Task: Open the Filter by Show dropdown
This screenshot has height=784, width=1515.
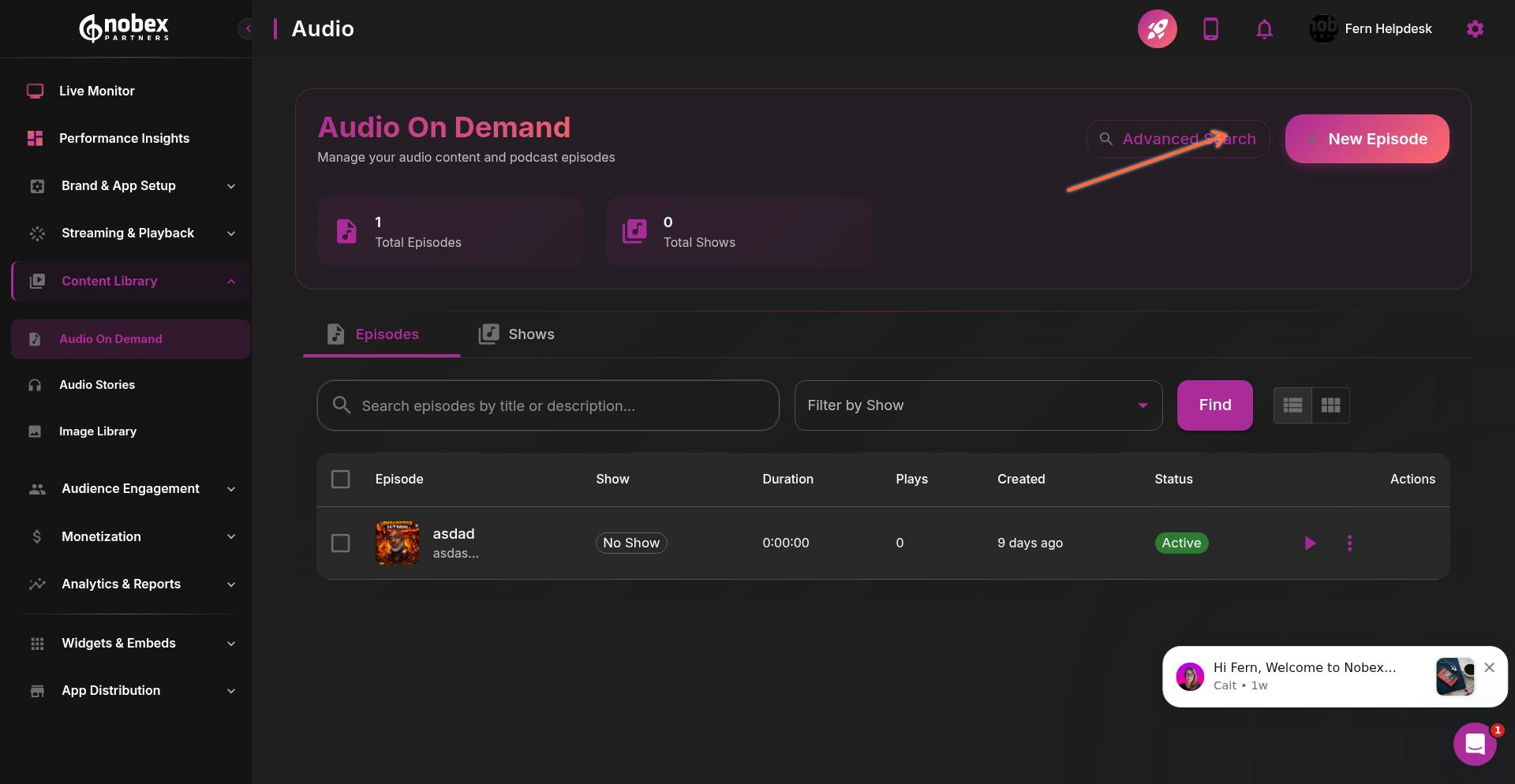Action: tap(978, 405)
